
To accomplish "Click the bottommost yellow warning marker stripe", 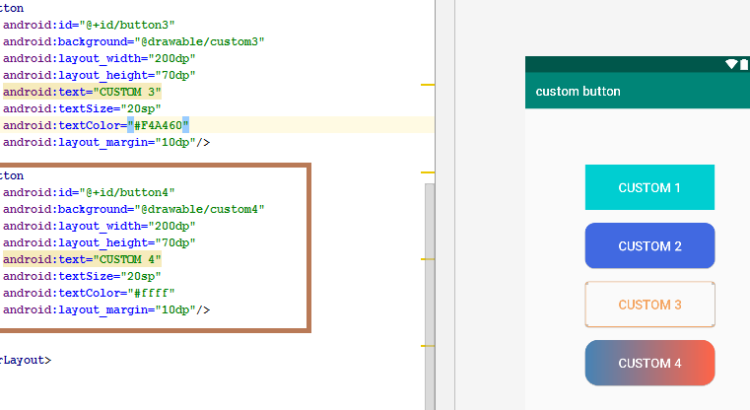I will pyautogui.click(x=428, y=345).
